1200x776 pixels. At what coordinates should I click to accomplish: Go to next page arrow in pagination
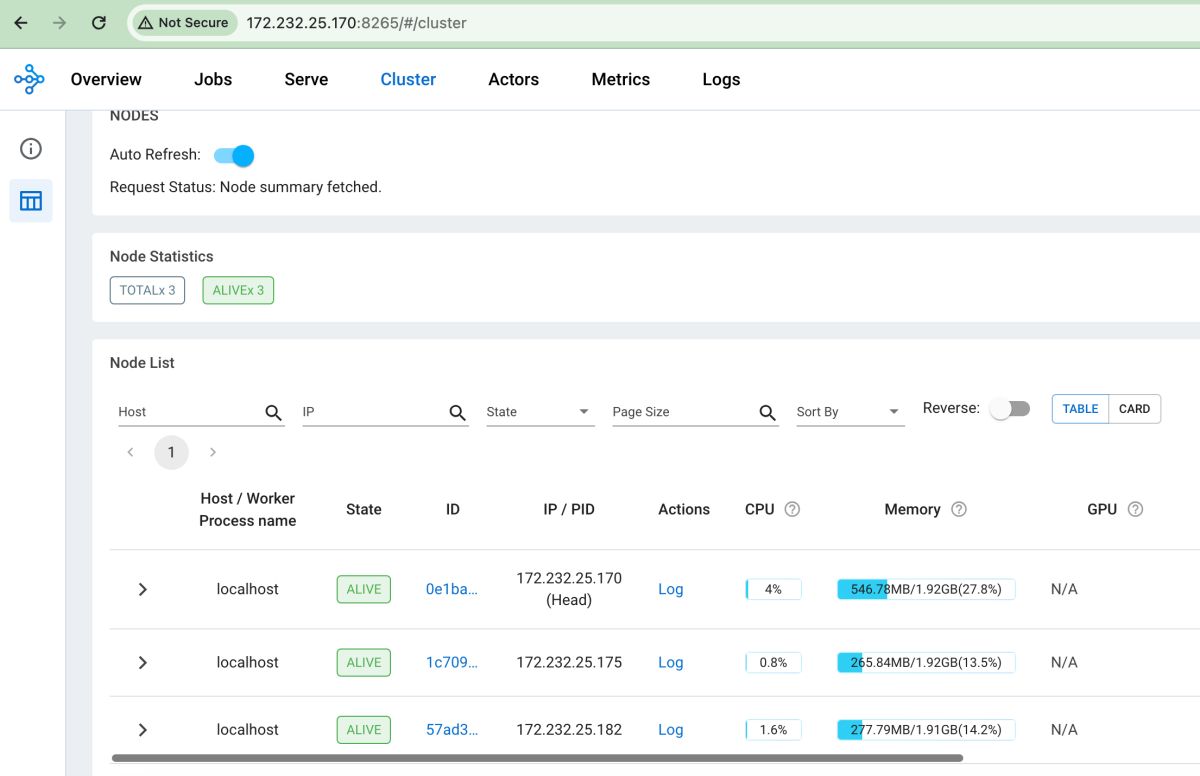click(212, 452)
